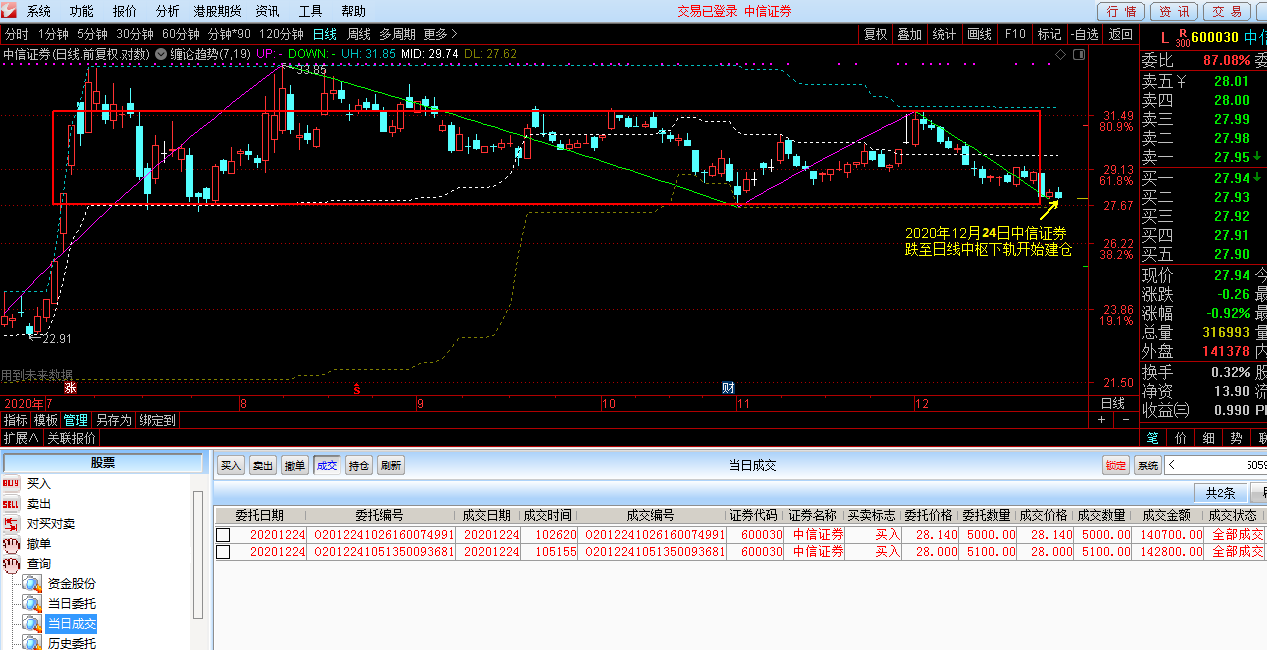This screenshot has width=1267, height=650.
Task: Click the 统计 statistics toolbar button
Action: (x=944, y=34)
